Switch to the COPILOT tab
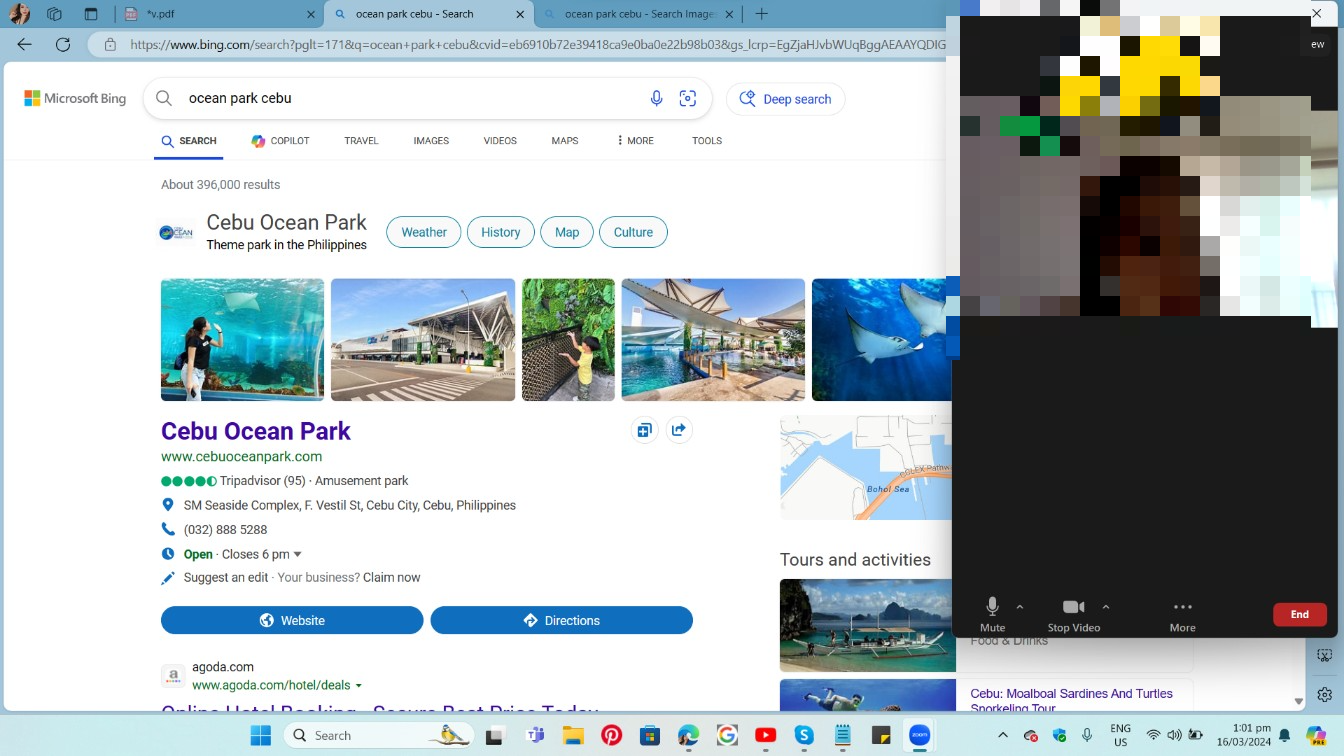This screenshot has width=1344, height=756. pos(280,141)
